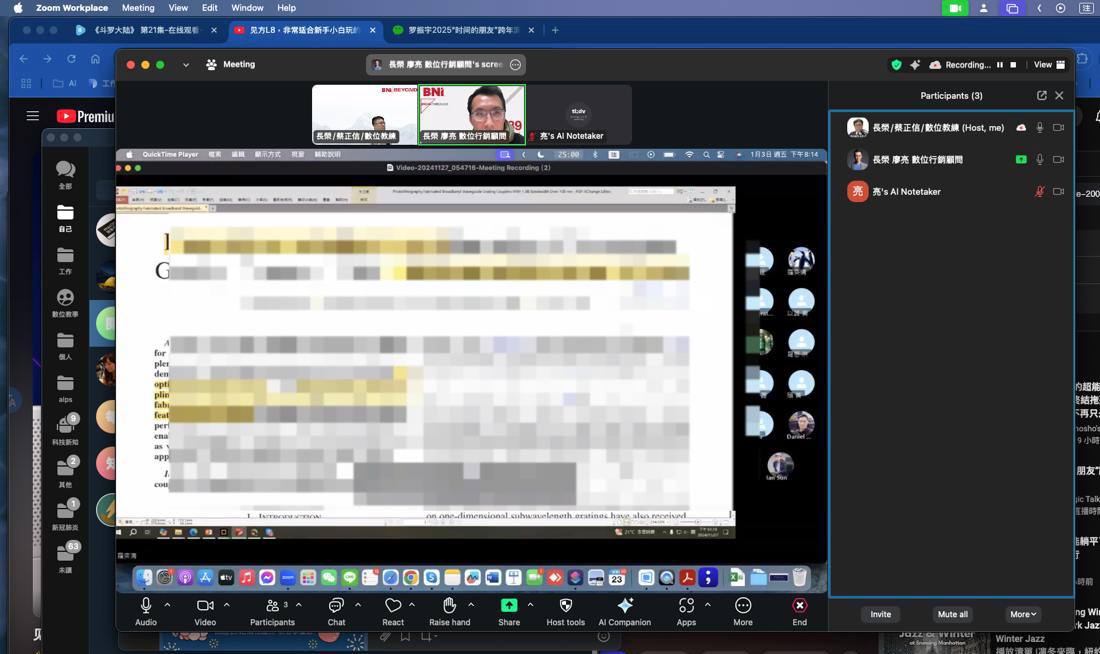Pop out the Participants panel
The height and width of the screenshot is (654, 1100).
point(1041,95)
